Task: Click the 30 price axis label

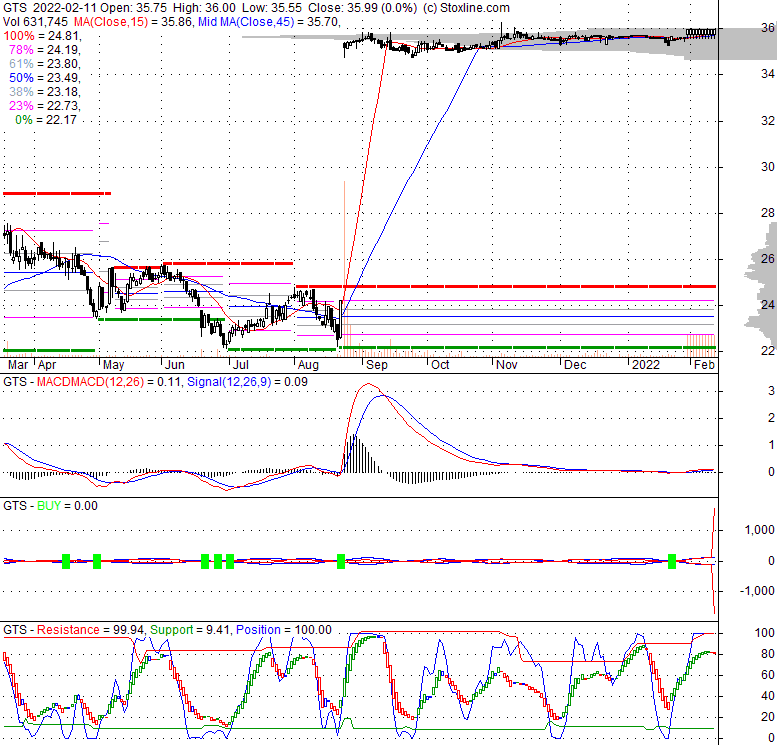Action: click(x=768, y=167)
